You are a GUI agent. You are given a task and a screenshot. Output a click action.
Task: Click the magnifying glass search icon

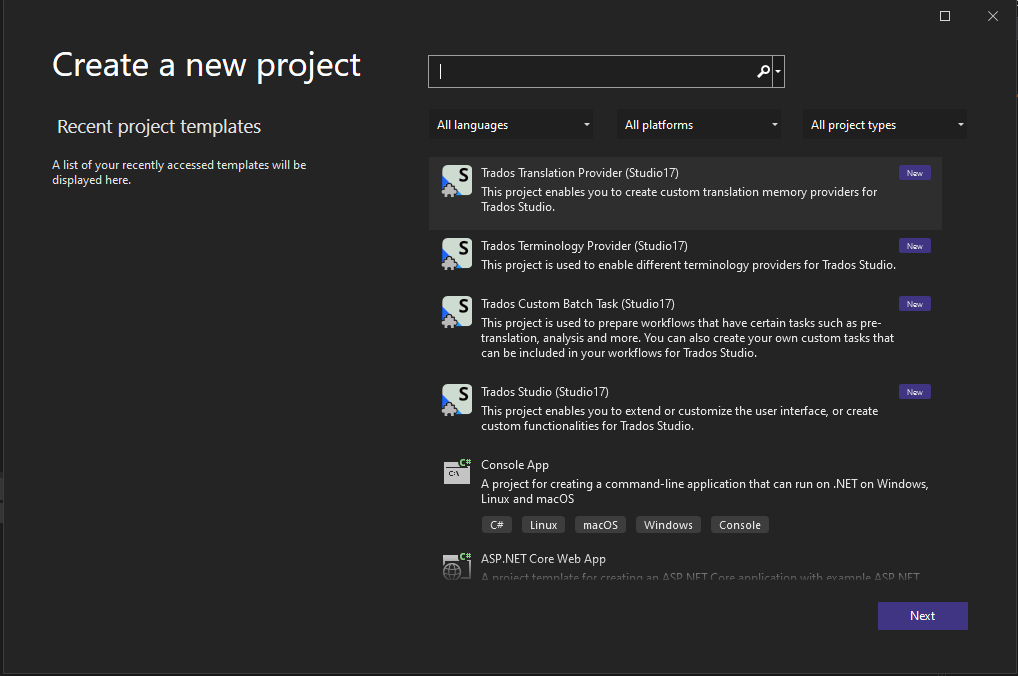pos(763,71)
